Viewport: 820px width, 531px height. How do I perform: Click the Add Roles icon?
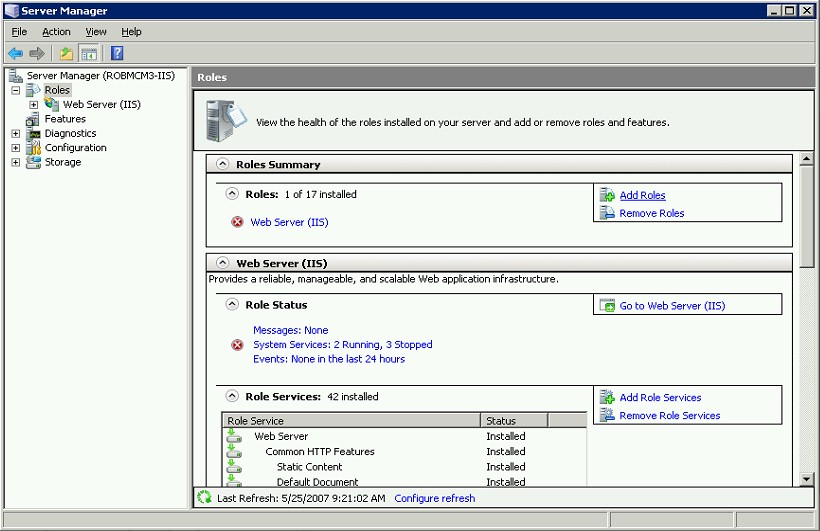tap(607, 195)
